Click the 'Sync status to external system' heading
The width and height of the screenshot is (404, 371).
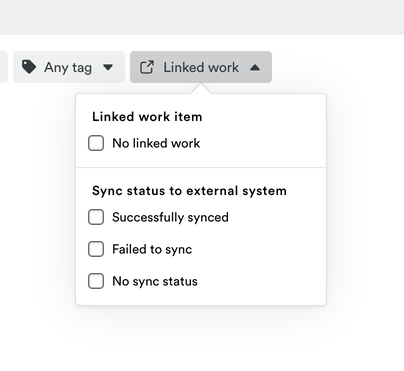(x=189, y=191)
